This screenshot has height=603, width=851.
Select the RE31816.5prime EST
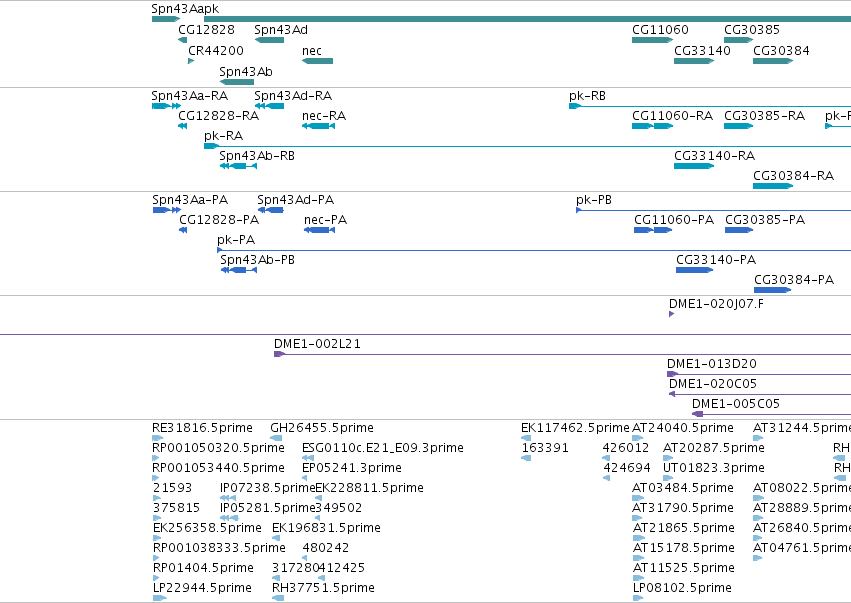click(x=157, y=438)
